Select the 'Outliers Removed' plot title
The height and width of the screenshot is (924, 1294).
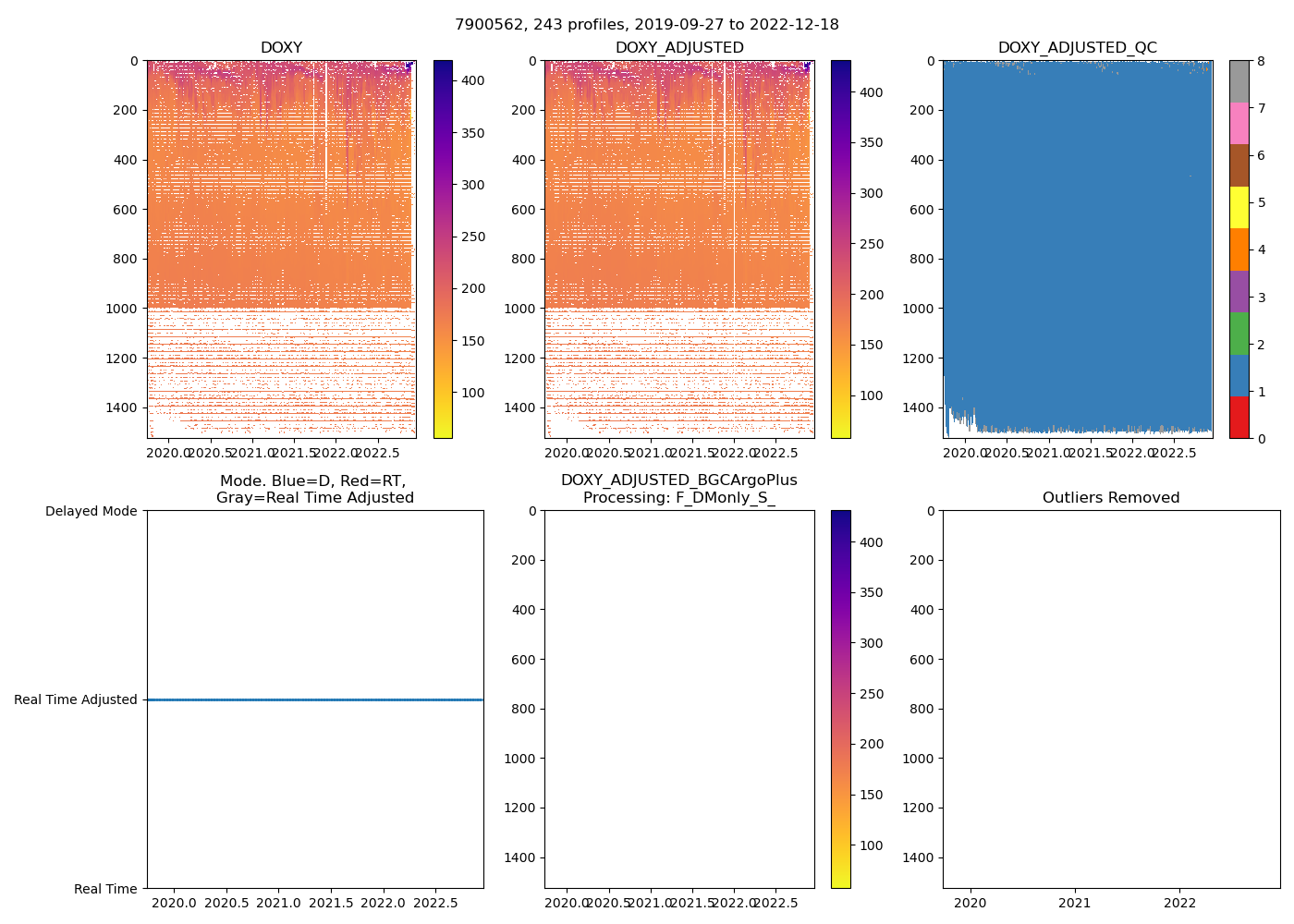click(x=1110, y=498)
